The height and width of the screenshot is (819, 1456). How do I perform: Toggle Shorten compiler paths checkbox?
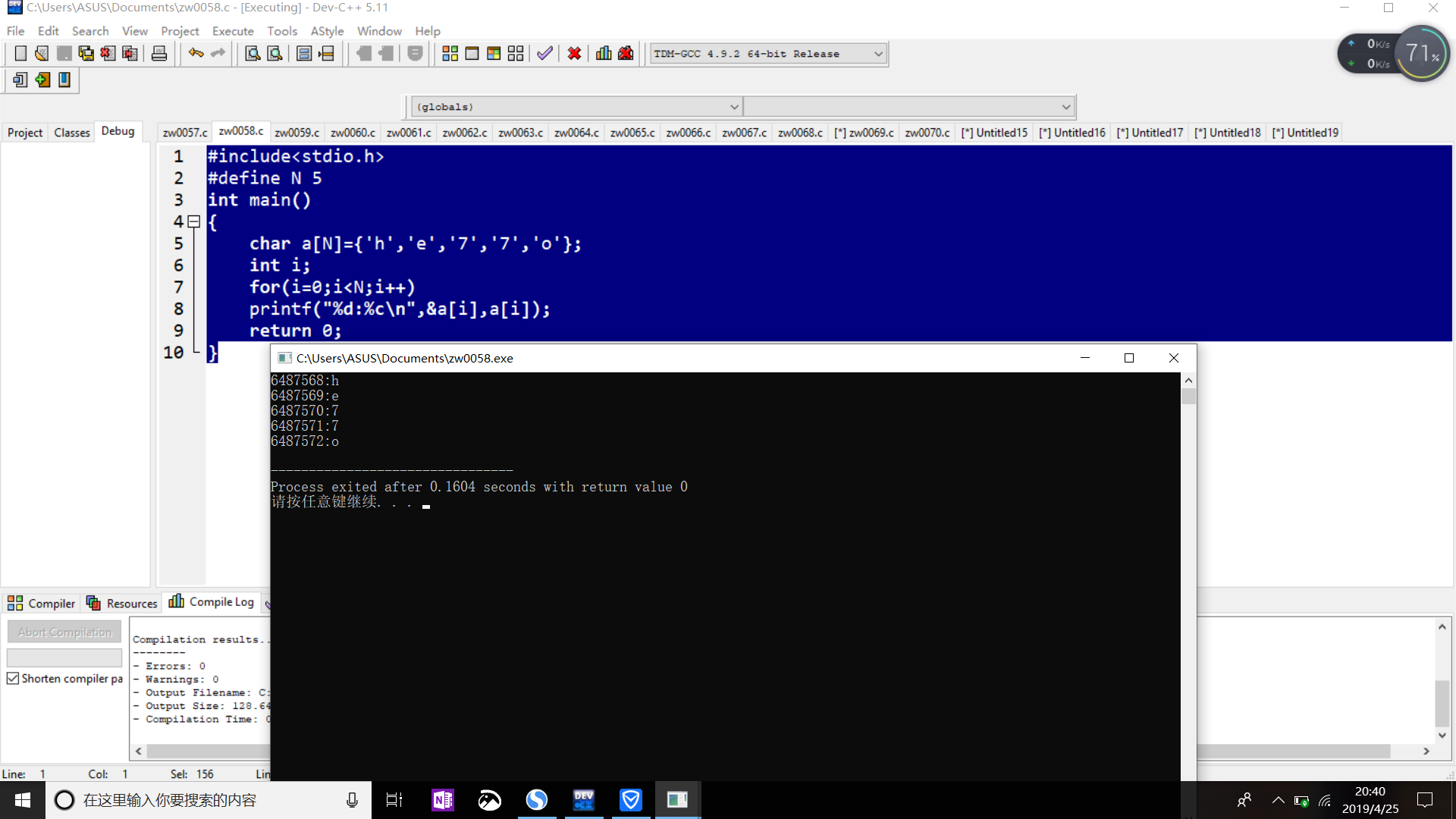click(x=13, y=679)
